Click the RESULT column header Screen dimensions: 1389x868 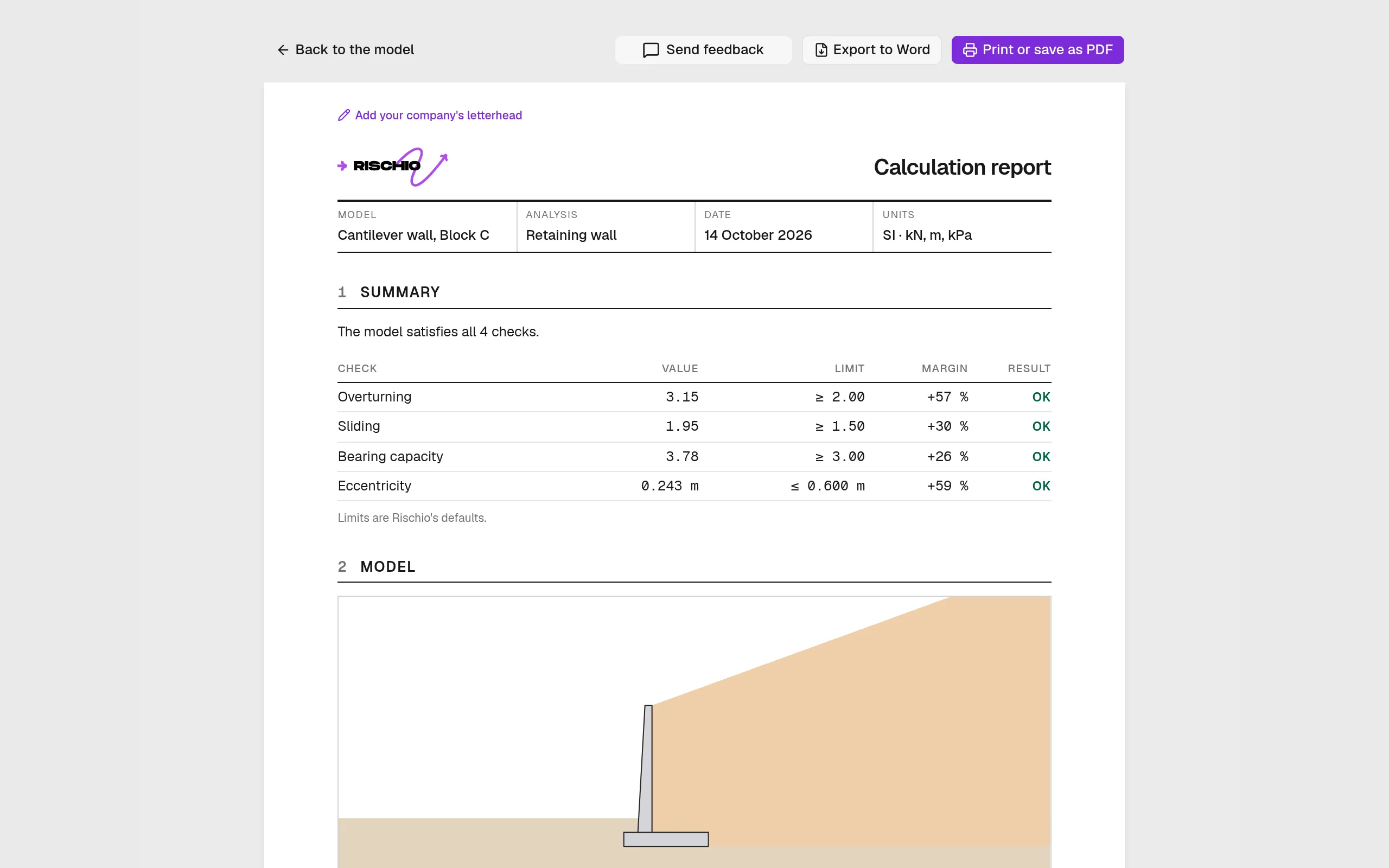[x=1029, y=368]
